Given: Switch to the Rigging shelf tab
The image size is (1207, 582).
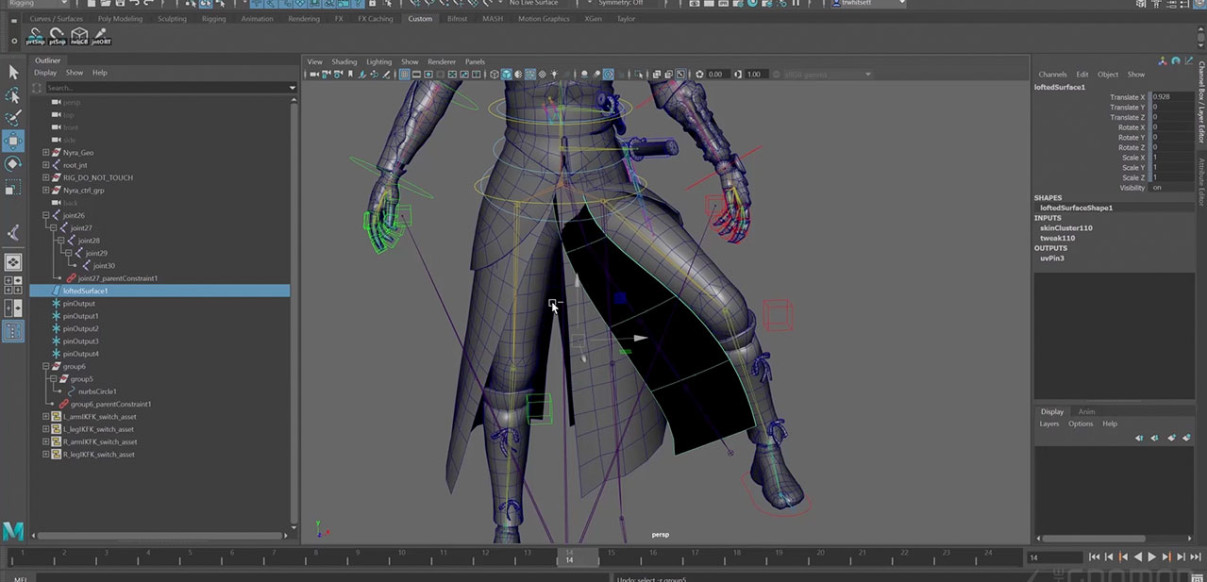Looking at the screenshot, I should pos(213,19).
